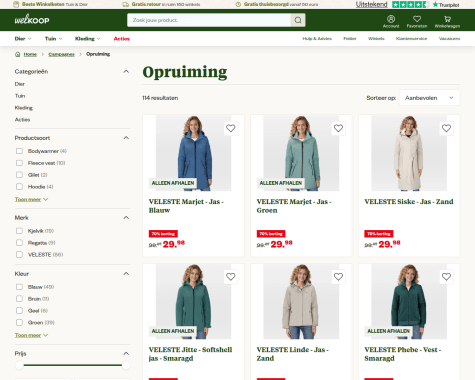
Task: Tick the Groen color checkbox
Action: tap(19, 322)
